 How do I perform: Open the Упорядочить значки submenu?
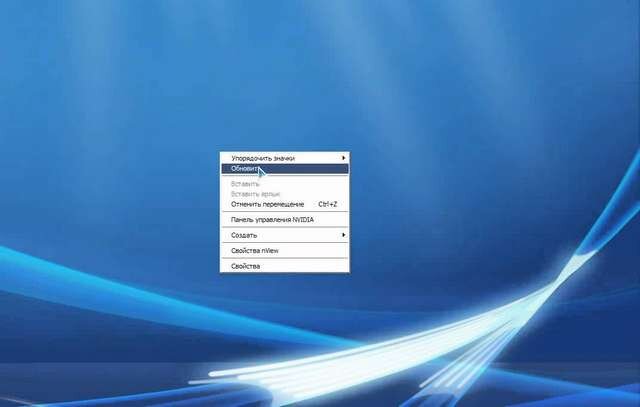(284, 158)
